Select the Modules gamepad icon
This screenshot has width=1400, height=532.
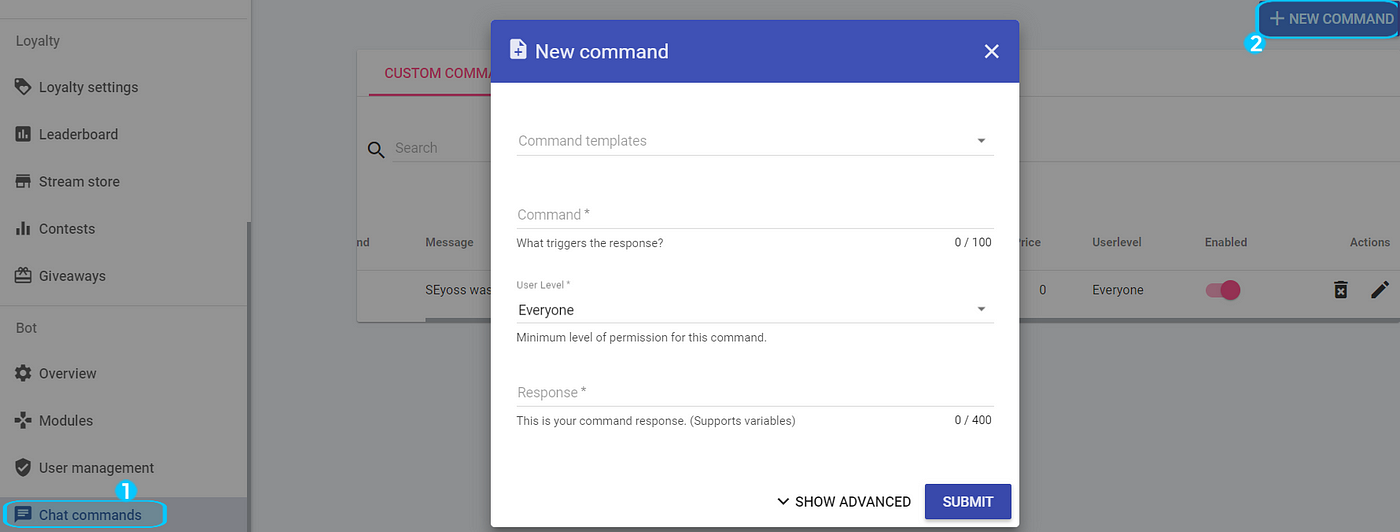[x=23, y=420]
